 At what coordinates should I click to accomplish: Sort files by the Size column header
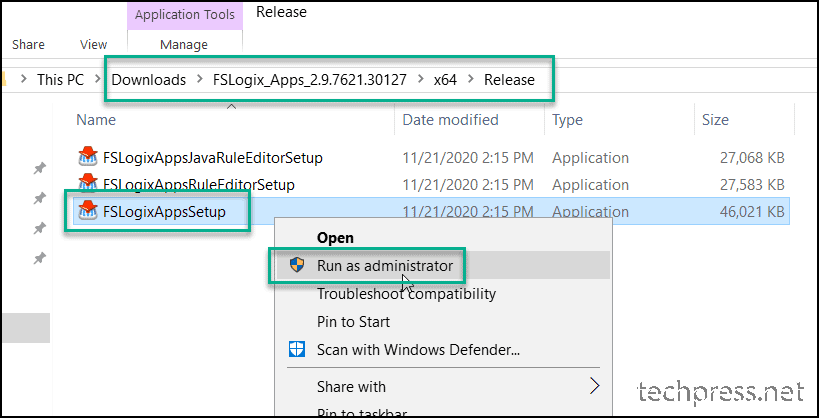click(715, 120)
